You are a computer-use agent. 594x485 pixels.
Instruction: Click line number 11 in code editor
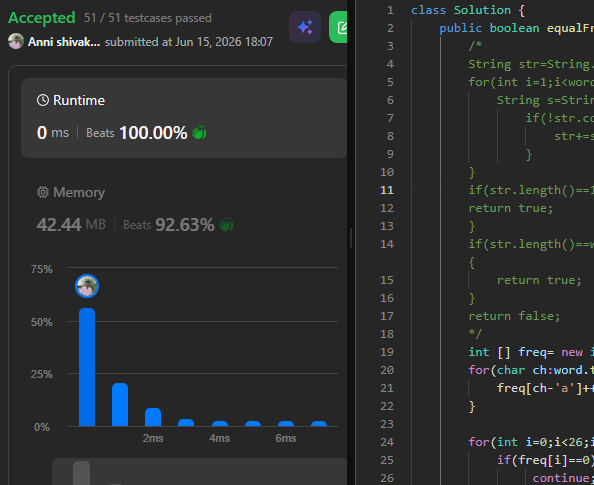click(387, 190)
